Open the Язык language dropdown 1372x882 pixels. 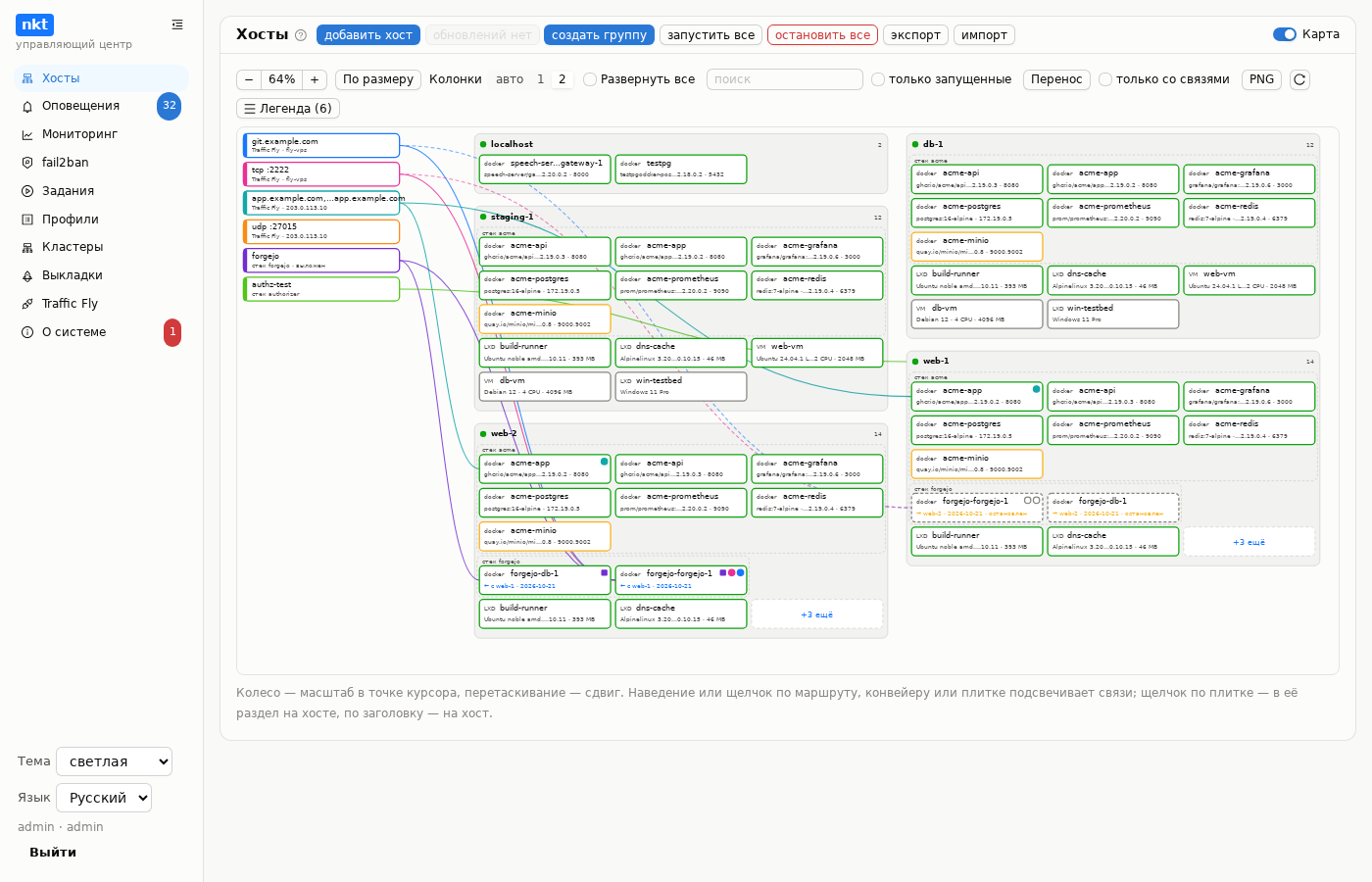[x=104, y=798]
